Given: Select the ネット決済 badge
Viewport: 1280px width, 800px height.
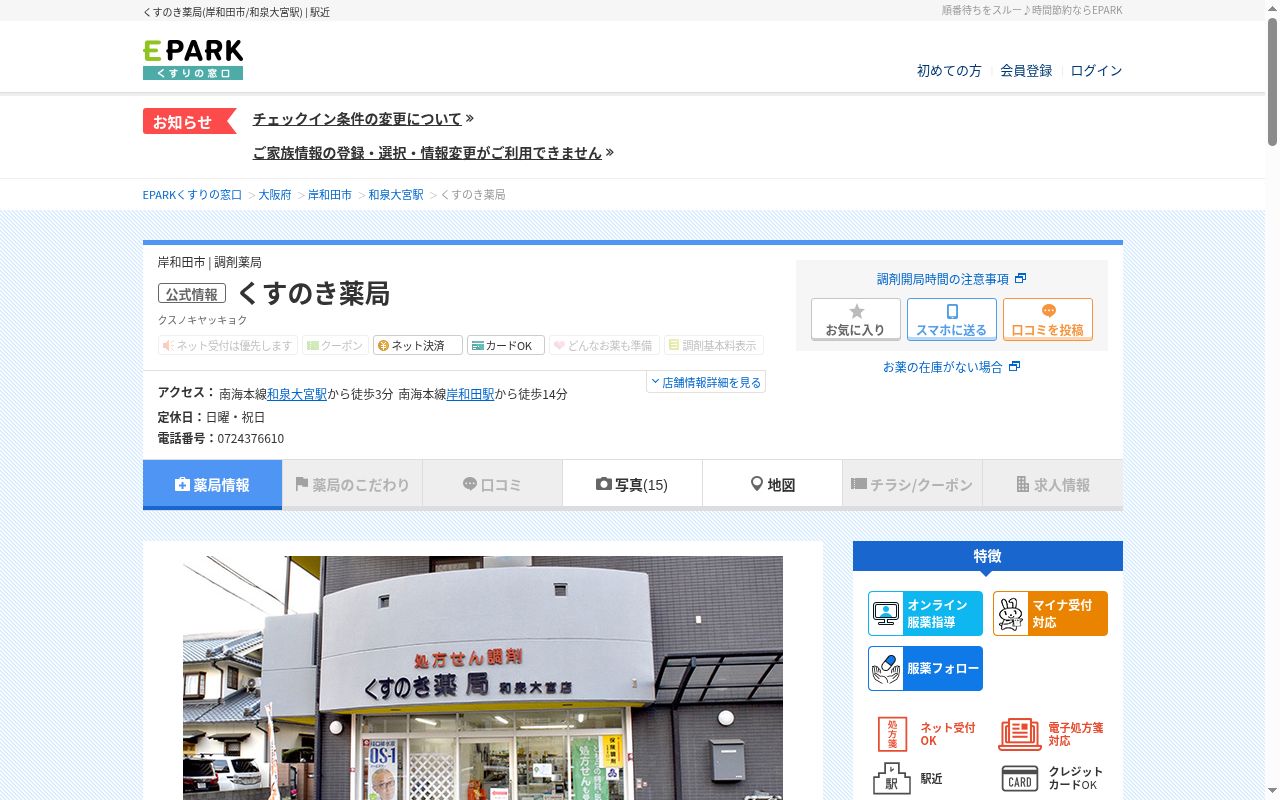Looking at the screenshot, I should [418, 345].
